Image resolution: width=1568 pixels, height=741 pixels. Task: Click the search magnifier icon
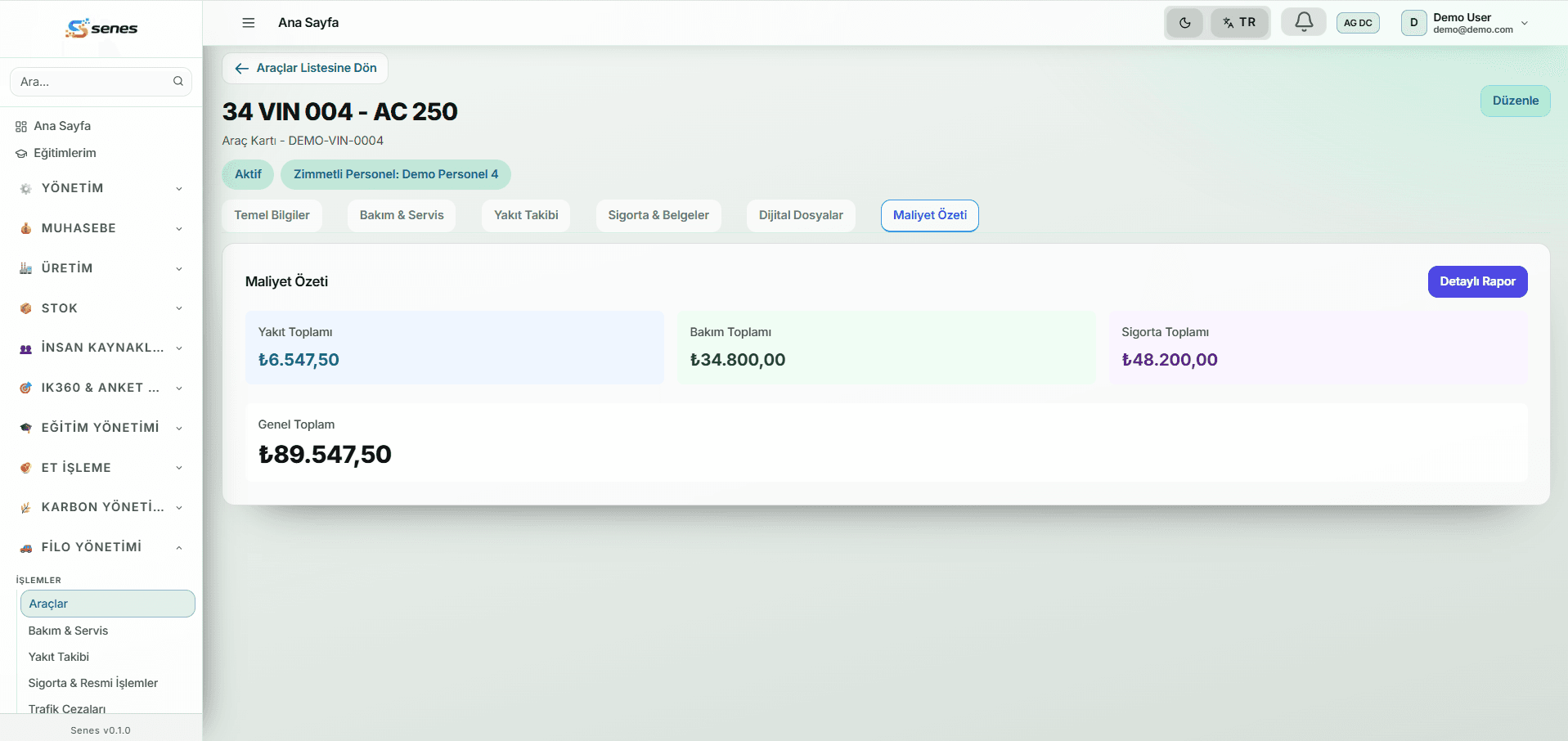(178, 81)
